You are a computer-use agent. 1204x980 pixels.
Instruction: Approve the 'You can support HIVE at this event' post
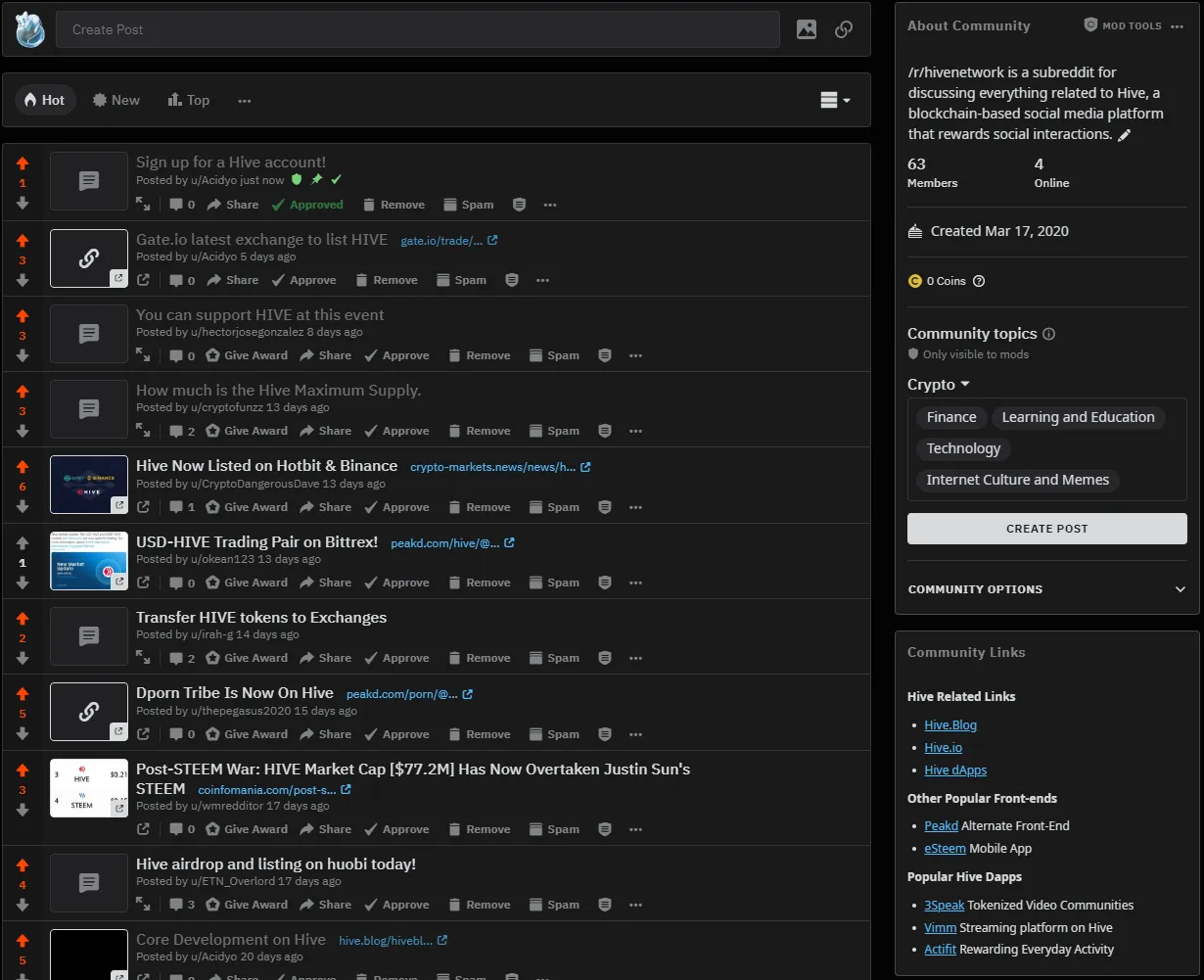click(396, 355)
